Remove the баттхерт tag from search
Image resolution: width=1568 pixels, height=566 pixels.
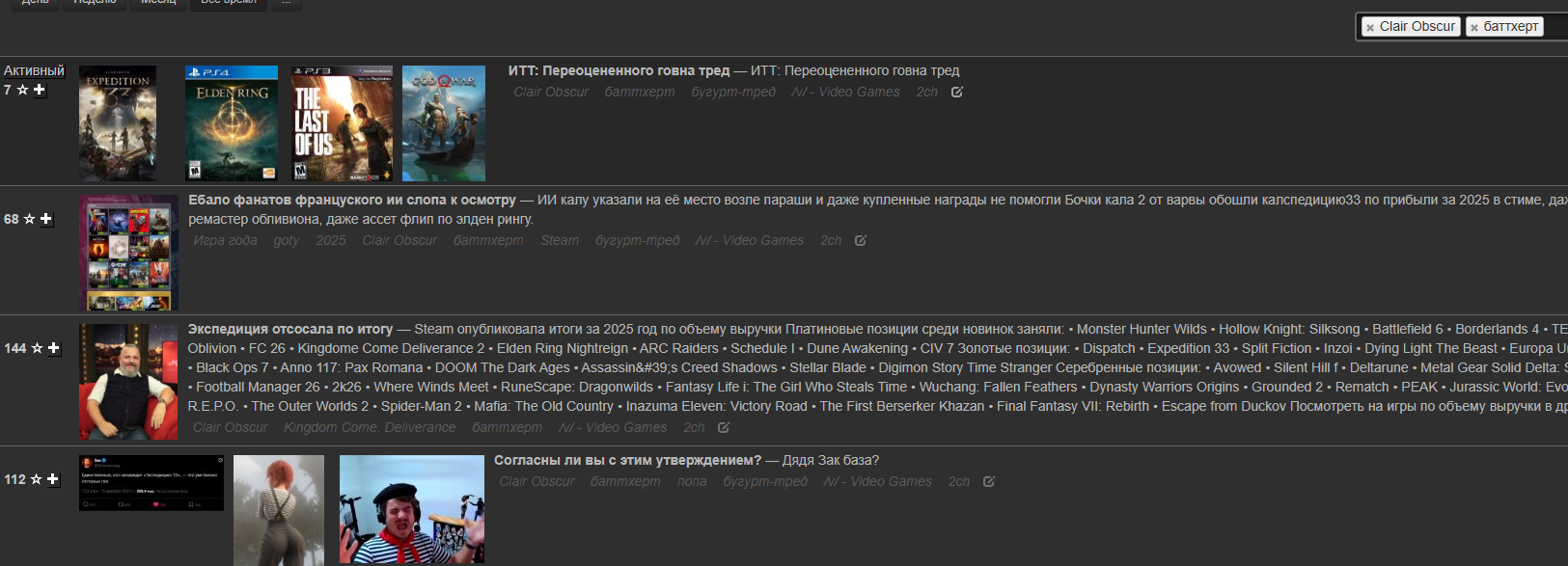click(x=1474, y=28)
